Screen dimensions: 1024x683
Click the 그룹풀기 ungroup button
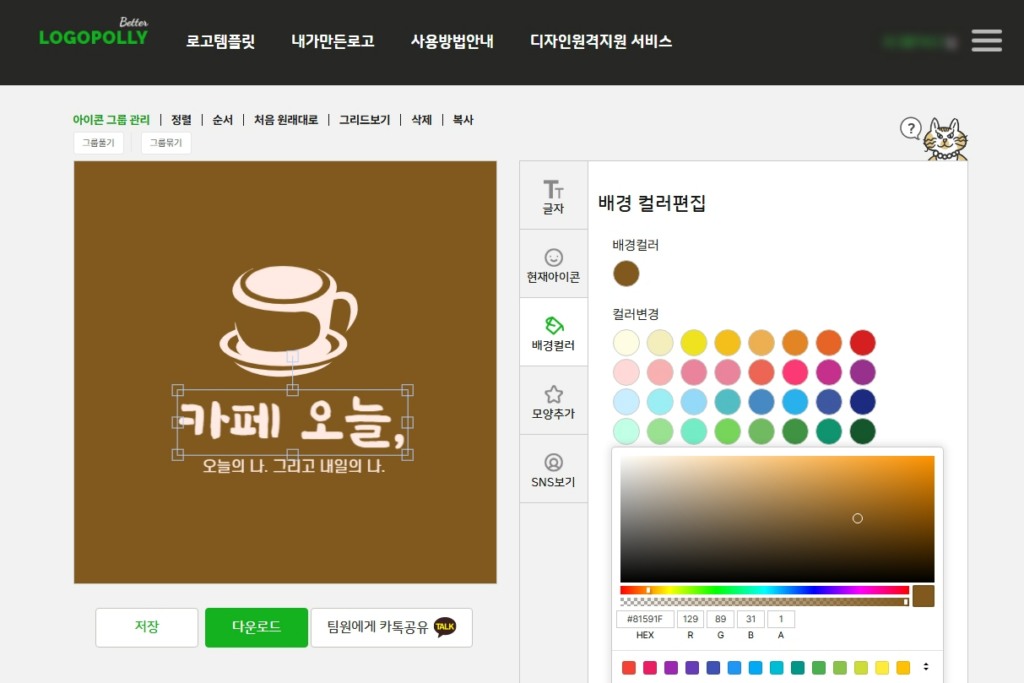pyautogui.click(x=99, y=142)
